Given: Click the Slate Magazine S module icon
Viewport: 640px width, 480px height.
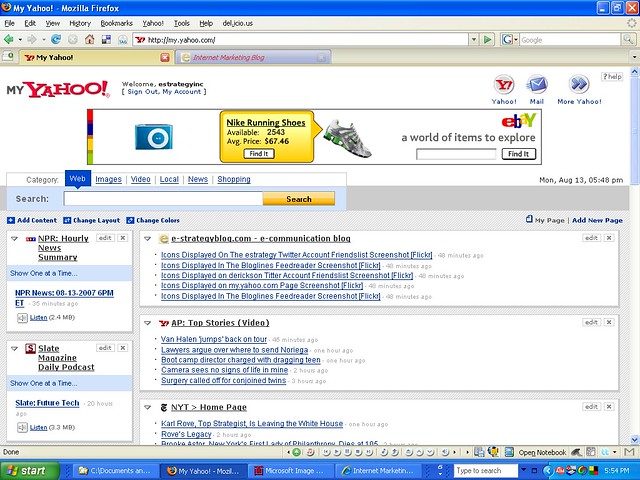Looking at the screenshot, I should click(x=30, y=349).
